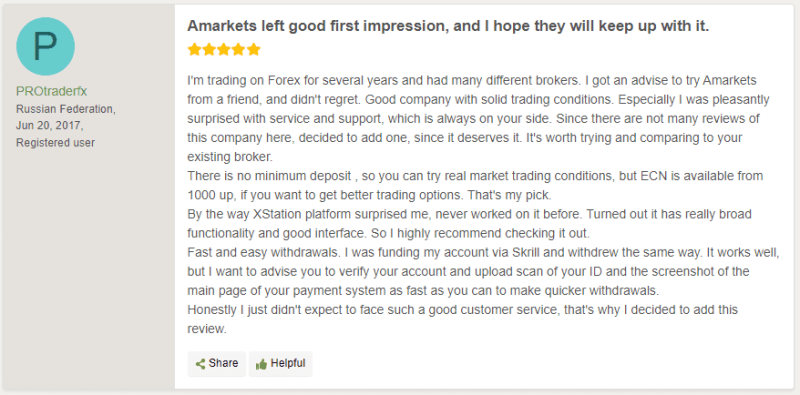Open the PROtraderfx username profile link
Viewport: 800px width, 395px height.
52,92
